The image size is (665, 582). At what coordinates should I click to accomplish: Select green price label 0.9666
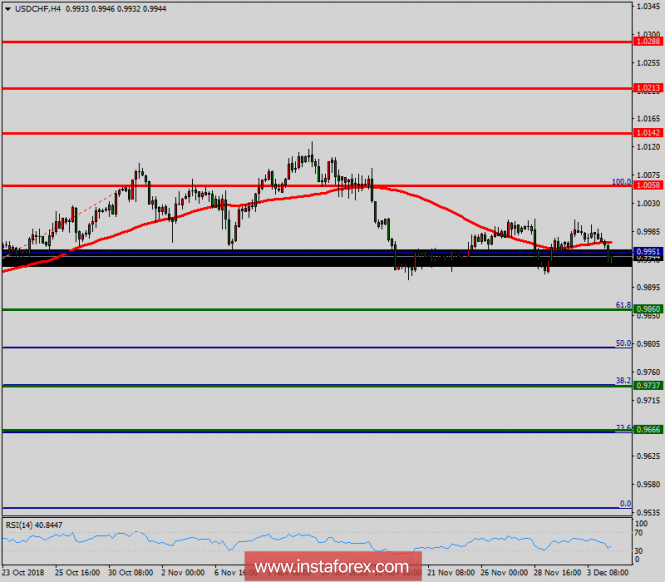[648, 429]
